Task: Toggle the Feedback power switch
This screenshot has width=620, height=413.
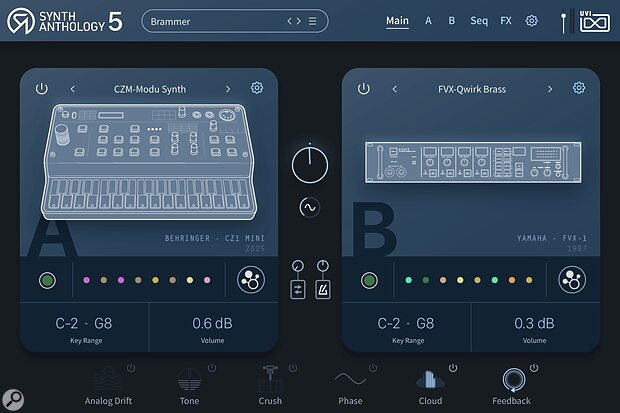Action: (534, 368)
